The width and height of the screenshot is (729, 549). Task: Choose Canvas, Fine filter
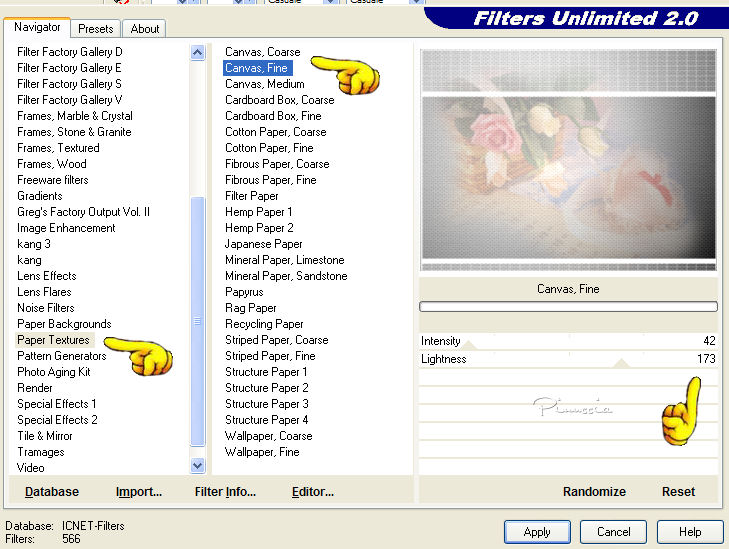click(257, 68)
